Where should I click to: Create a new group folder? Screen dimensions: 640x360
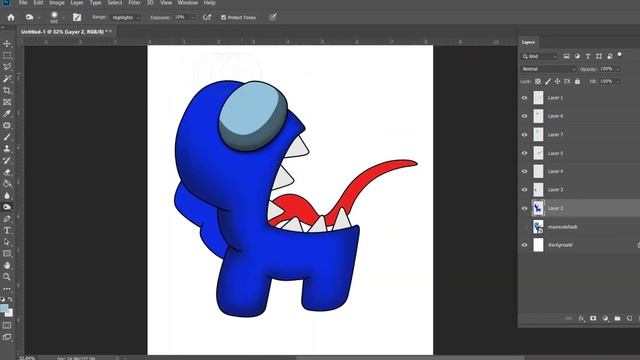[x=617, y=318]
